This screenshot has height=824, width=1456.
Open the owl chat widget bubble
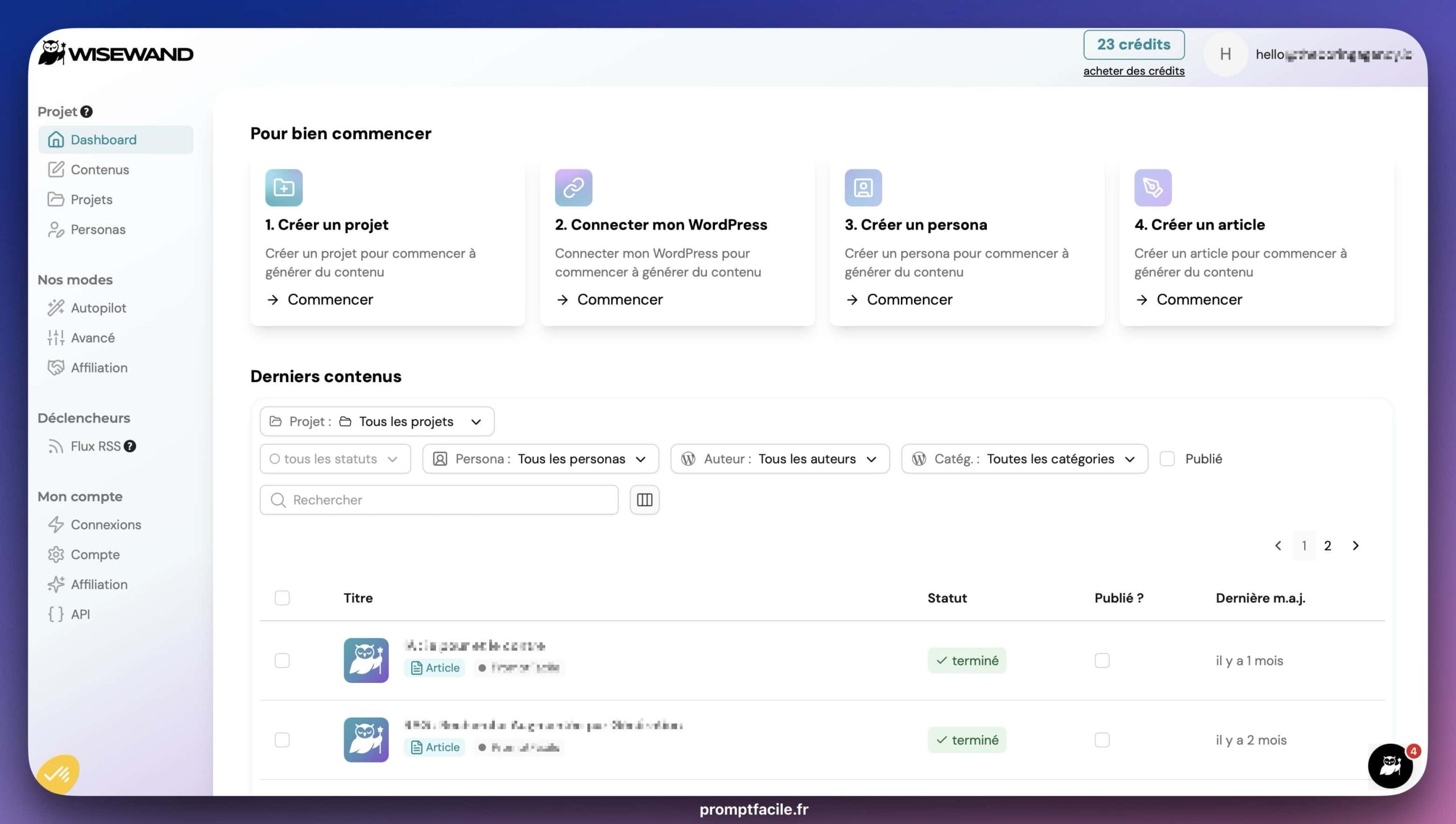tap(1390, 766)
